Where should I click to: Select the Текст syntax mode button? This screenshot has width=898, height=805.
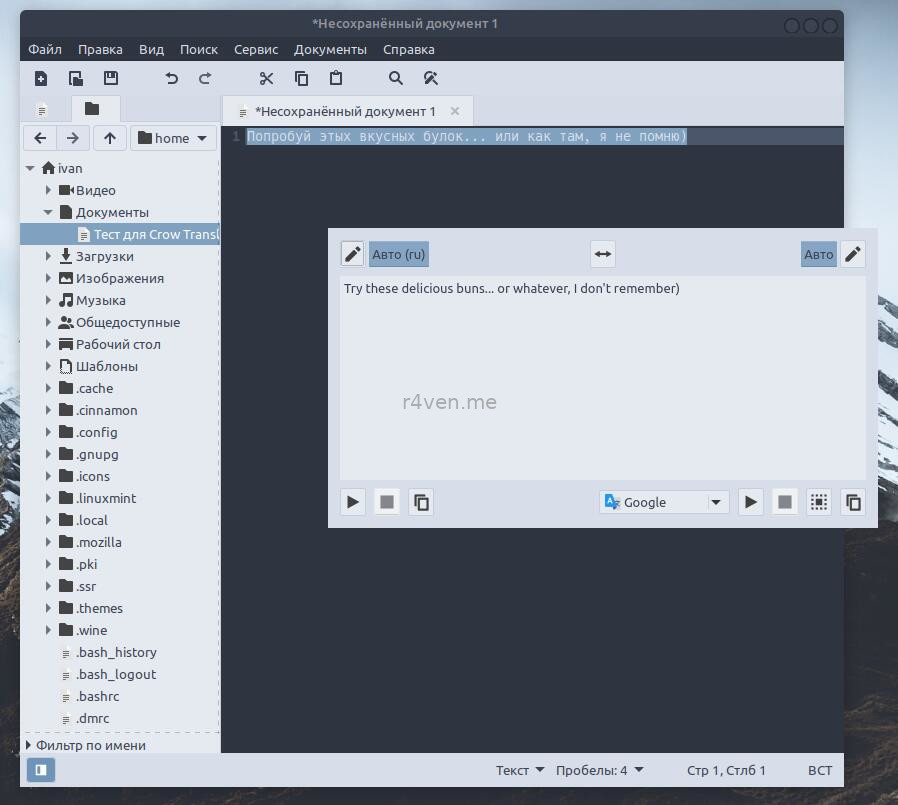click(x=520, y=770)
